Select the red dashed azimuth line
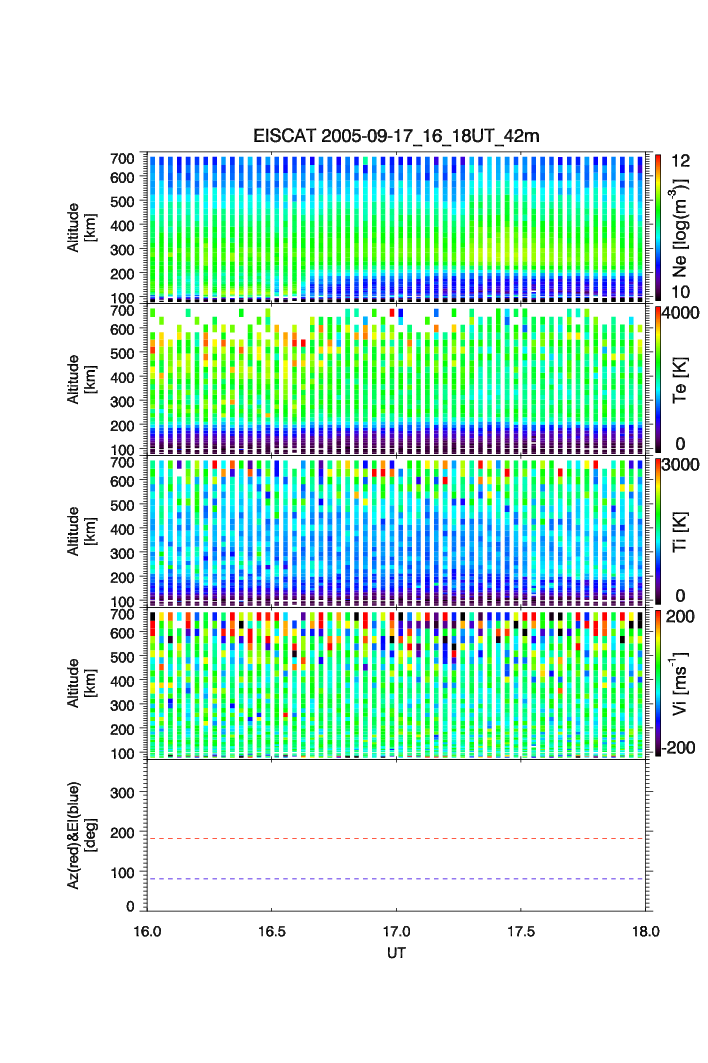 (x=398, y=839)
